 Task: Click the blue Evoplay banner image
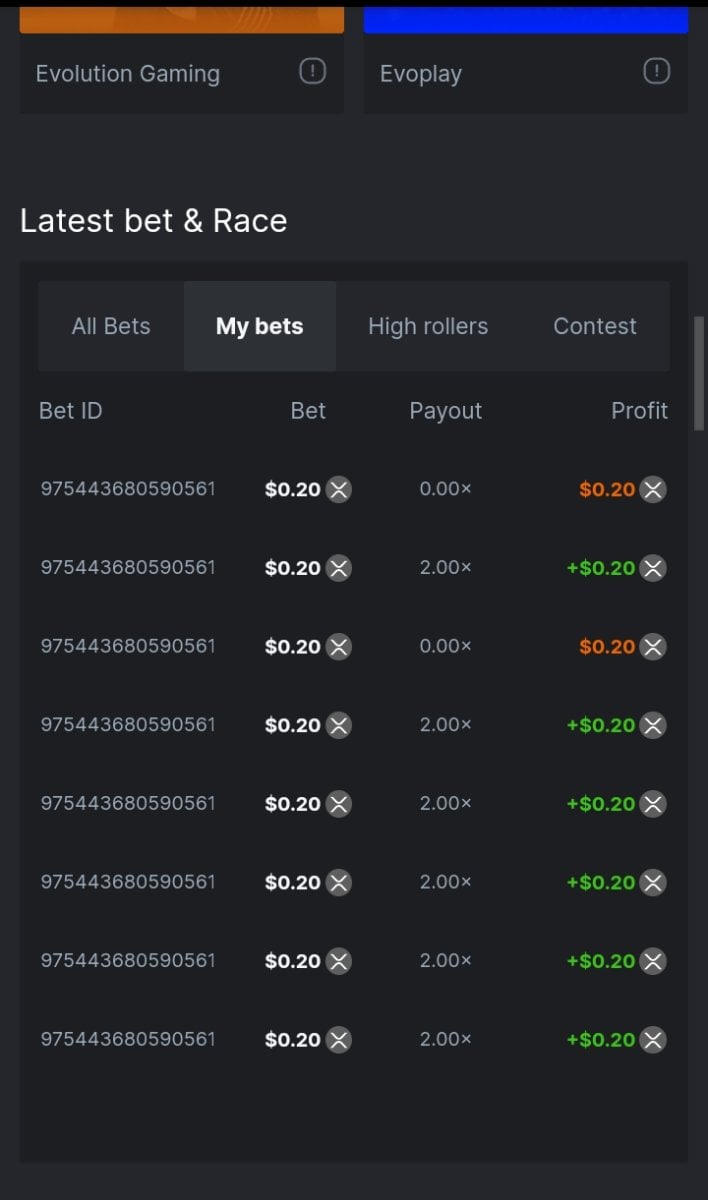tap(526, 18)
